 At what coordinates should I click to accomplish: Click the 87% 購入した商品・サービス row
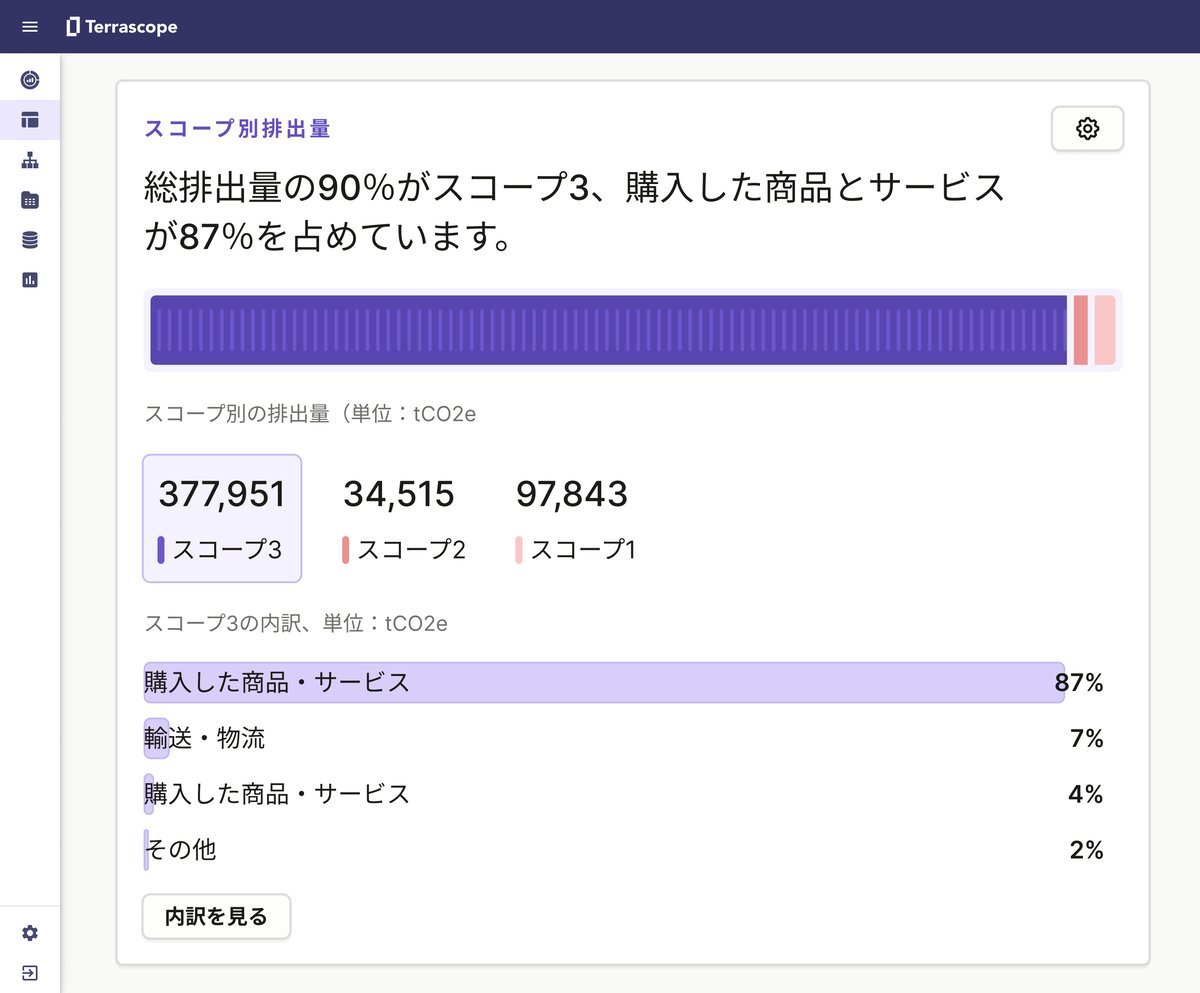pyautogui.click(x=623, y=683)
